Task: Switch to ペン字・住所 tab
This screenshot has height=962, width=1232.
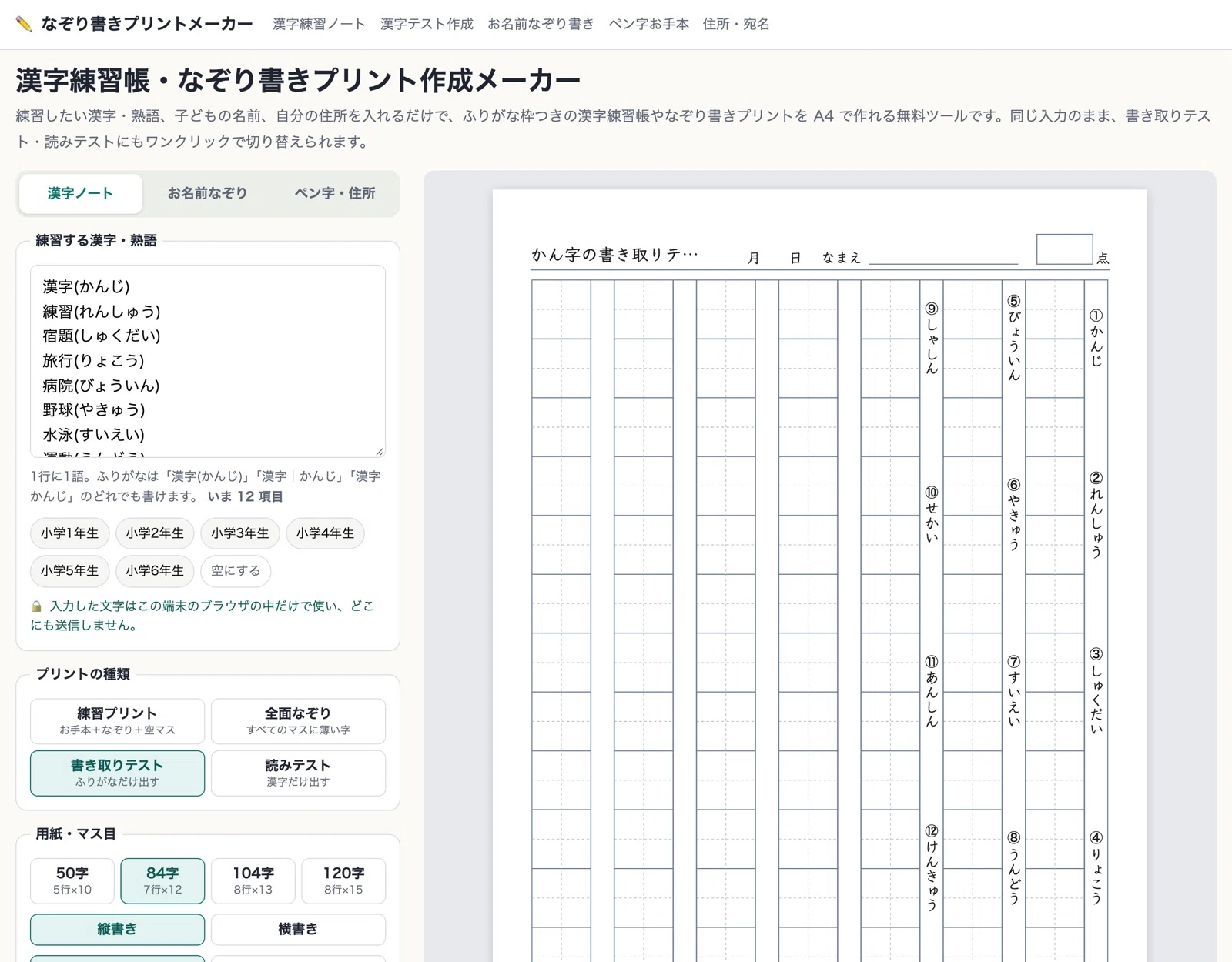Action: pyautogui.click(x=335, y=193)
